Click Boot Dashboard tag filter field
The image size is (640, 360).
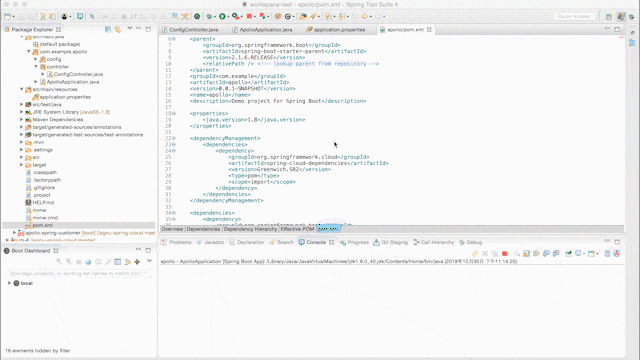(x=78, y=273)
